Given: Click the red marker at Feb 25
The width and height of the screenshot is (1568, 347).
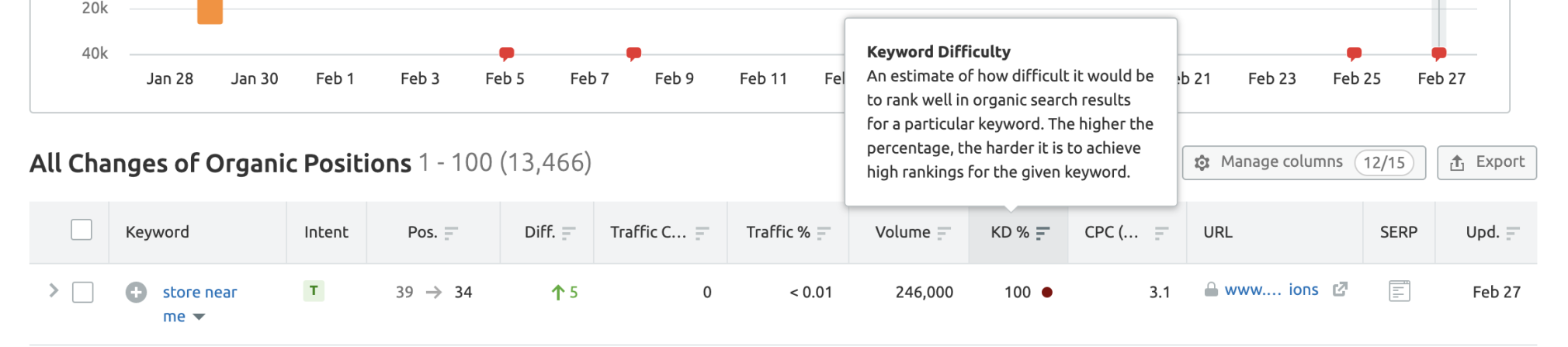Looking at the screenshot, I should coord(1354,54).
